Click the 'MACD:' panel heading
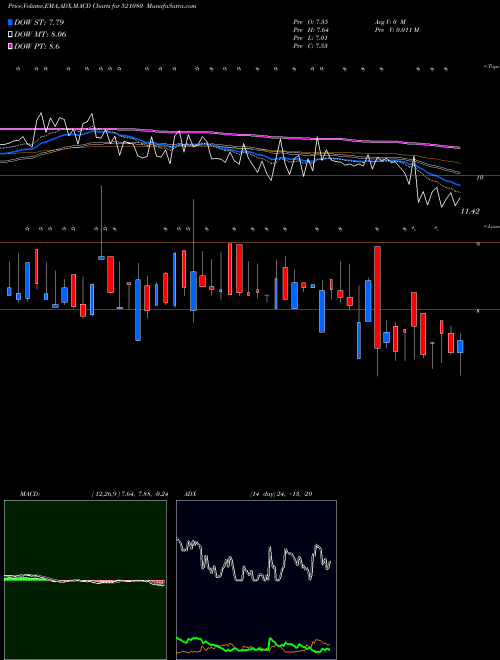The width and height of the screenshot is (500, 660). 29,494
